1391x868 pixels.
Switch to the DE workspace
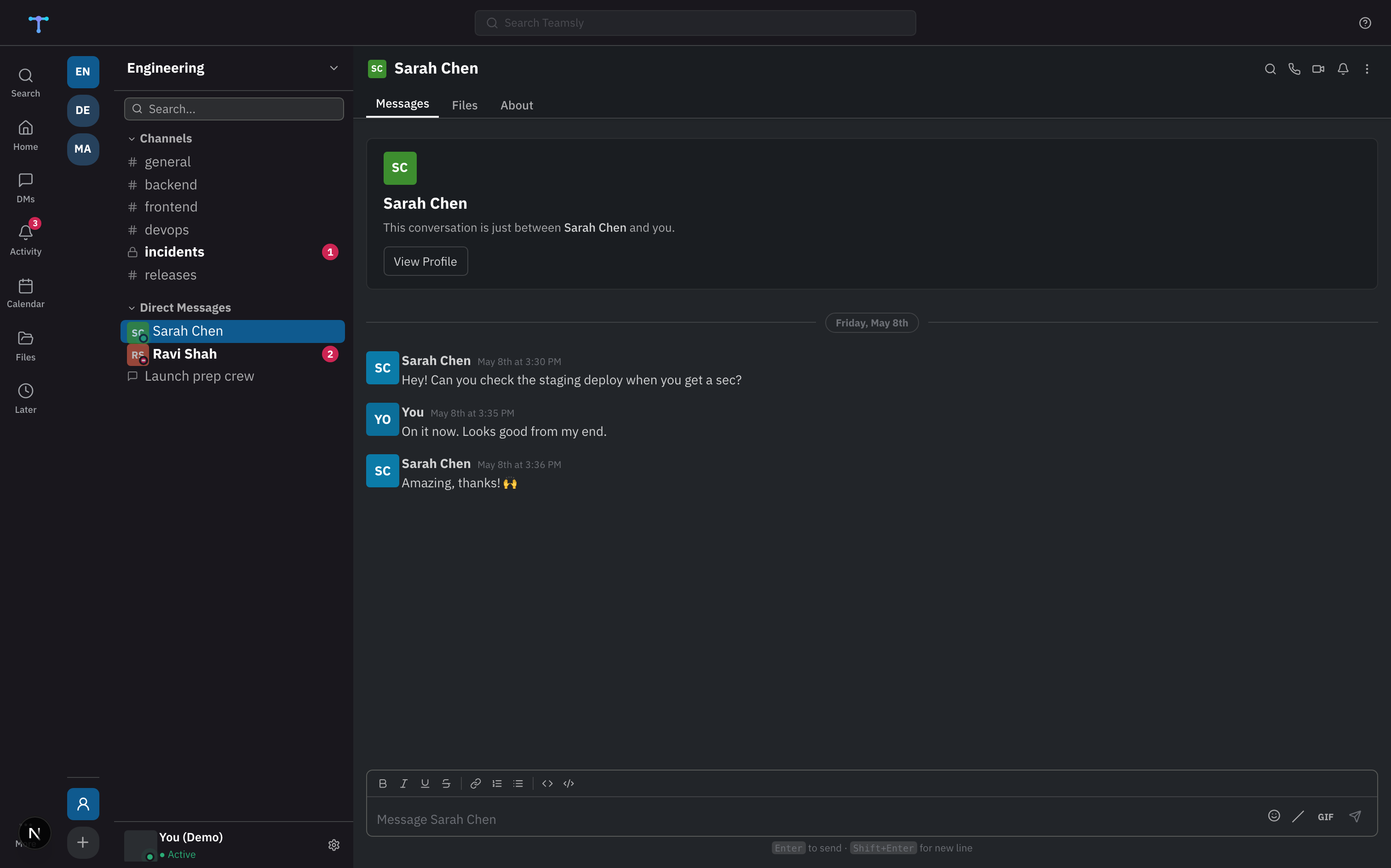83,110
